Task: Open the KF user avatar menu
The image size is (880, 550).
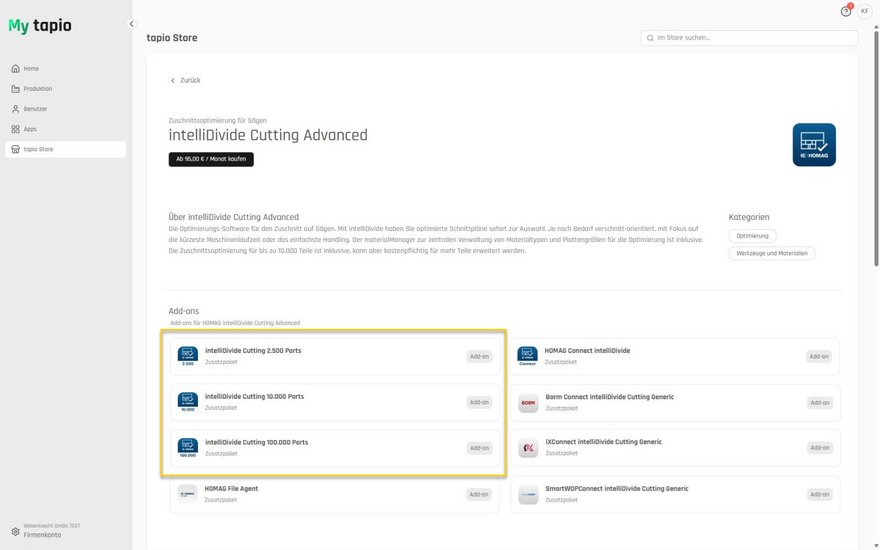Action: tap(864, 11)
